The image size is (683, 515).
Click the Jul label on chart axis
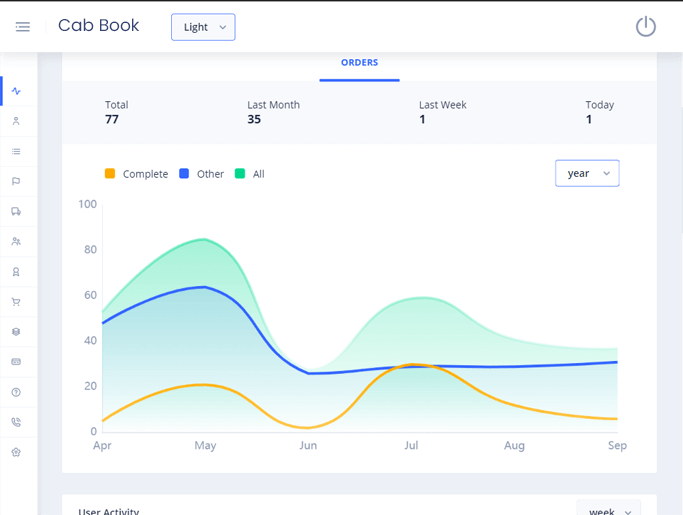411,445
